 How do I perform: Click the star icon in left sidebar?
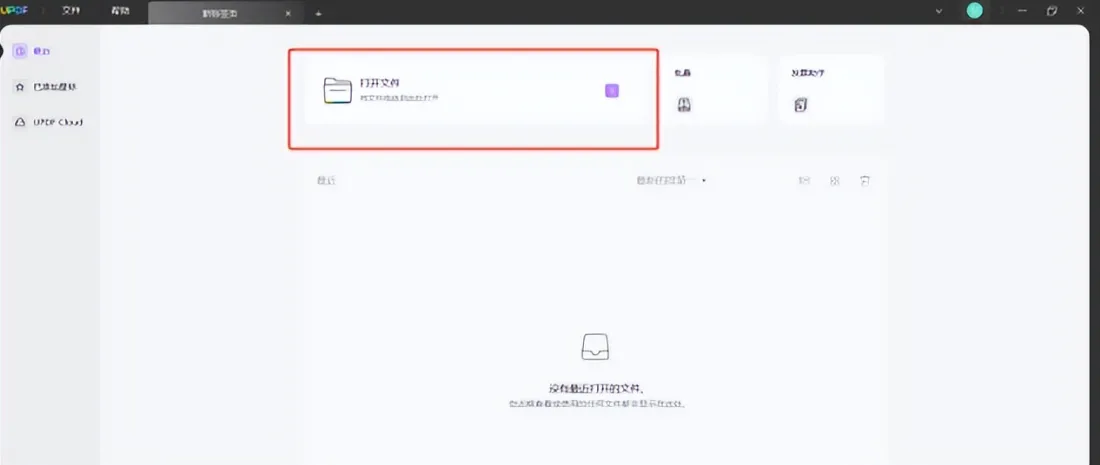click(19, 87)
